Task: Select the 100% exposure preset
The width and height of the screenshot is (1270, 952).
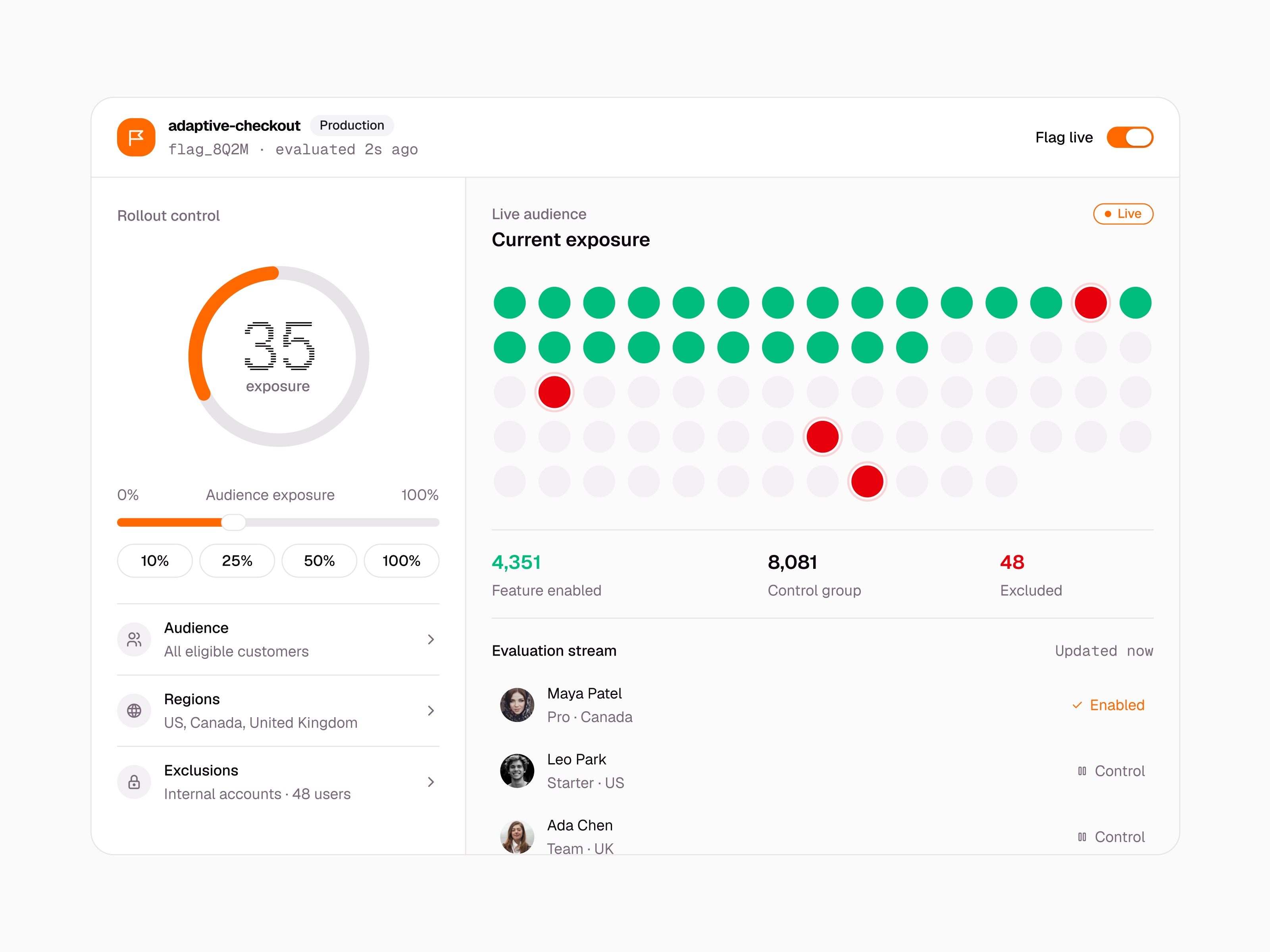Action: (x=401, y=560)
